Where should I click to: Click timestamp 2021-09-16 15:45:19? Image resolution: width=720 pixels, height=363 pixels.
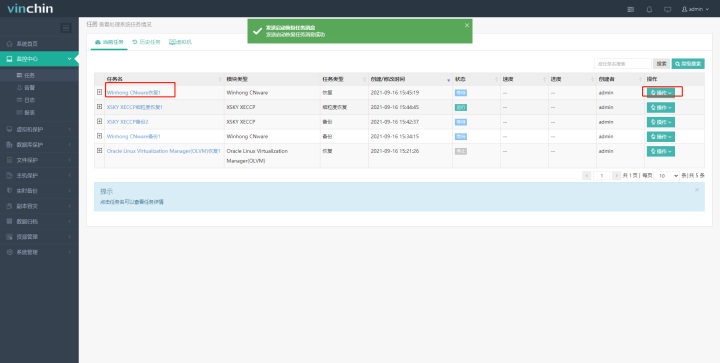(x=394, y=93)
